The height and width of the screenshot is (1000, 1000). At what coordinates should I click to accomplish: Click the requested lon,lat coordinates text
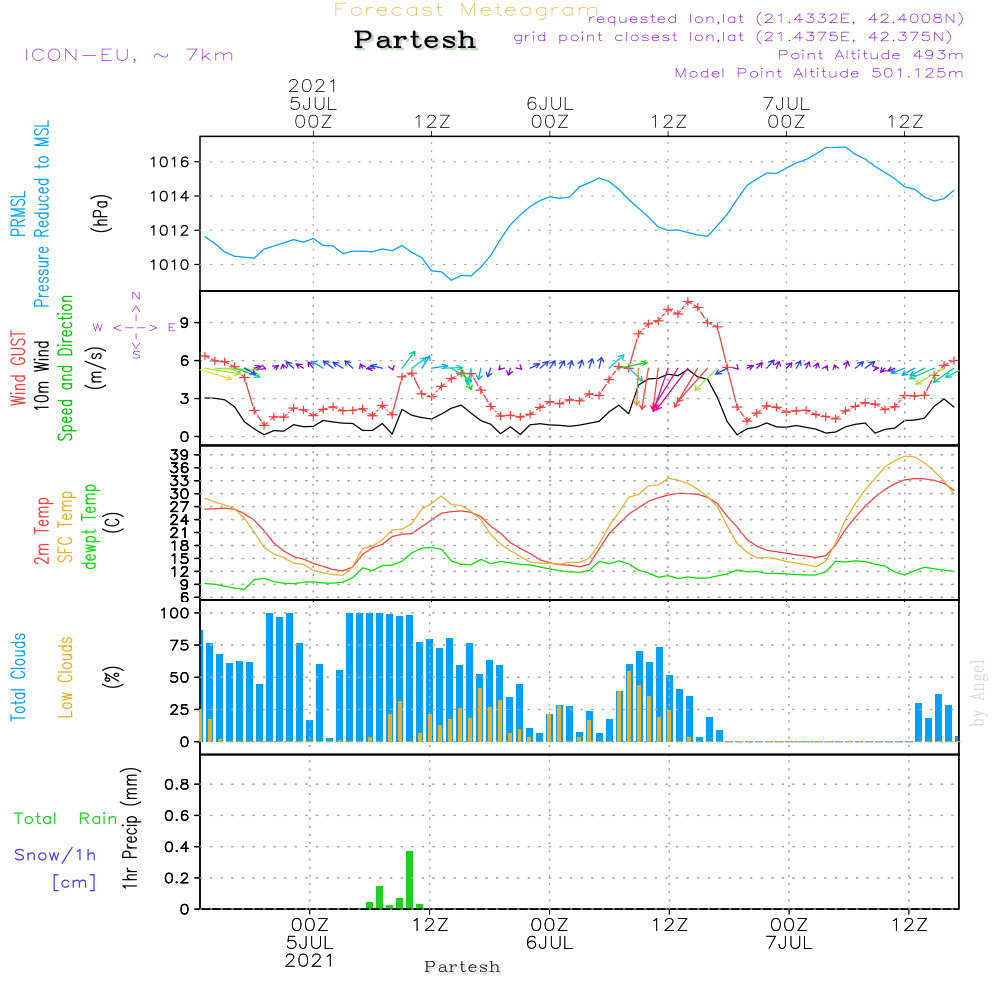[776, 18]
